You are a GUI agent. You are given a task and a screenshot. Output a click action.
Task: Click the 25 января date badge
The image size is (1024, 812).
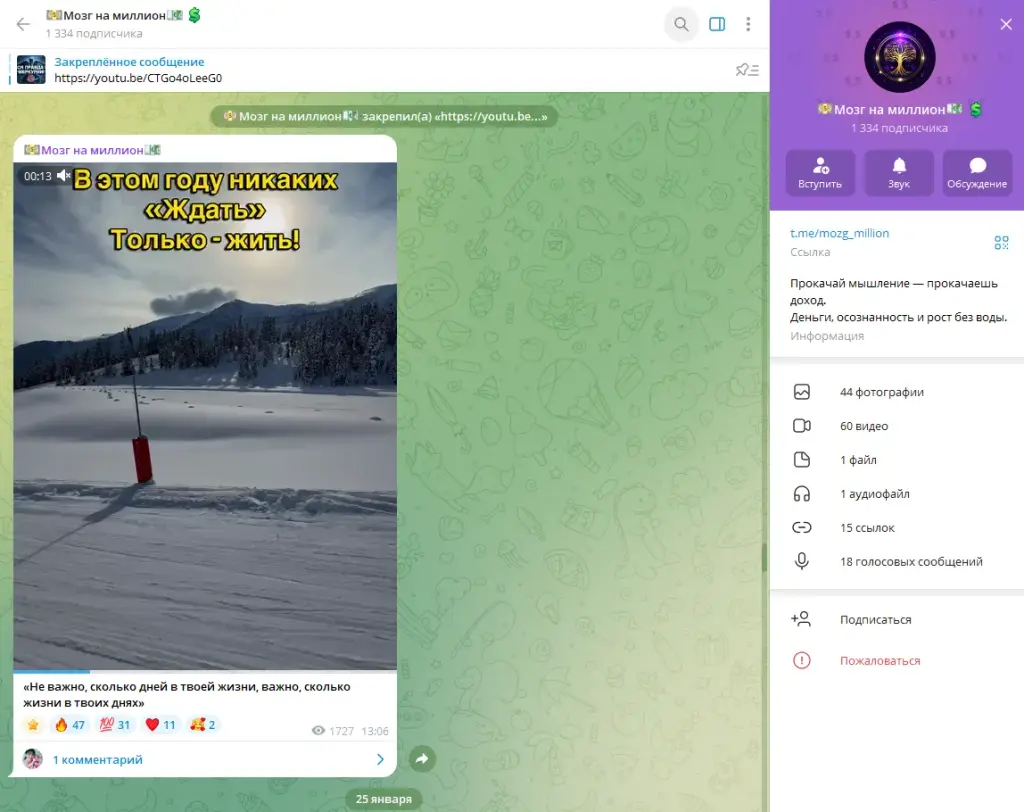tap(384, 799)
